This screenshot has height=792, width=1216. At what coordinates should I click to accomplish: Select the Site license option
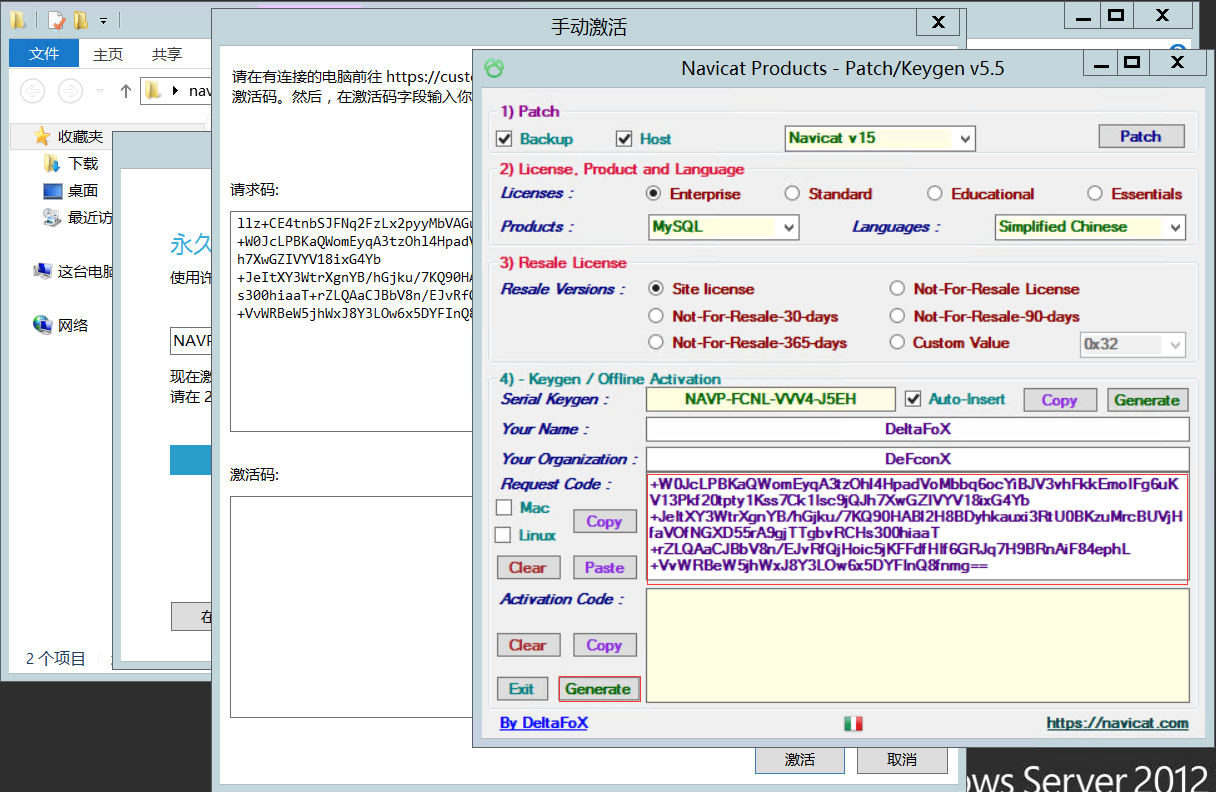coord(656,289)
